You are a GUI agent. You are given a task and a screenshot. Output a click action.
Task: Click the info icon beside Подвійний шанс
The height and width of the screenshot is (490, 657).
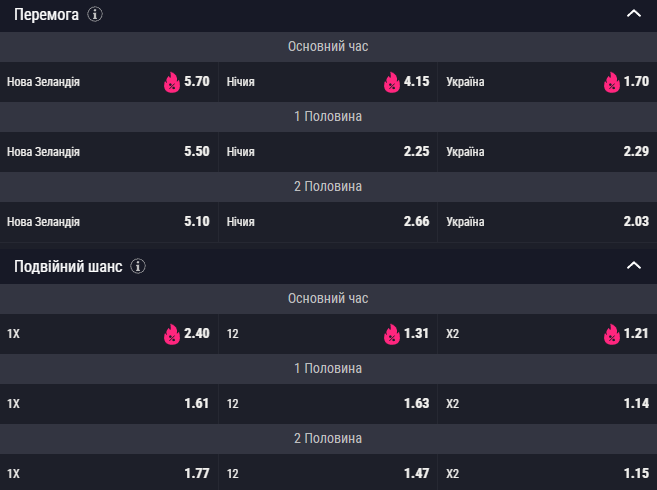pos(138,266)
